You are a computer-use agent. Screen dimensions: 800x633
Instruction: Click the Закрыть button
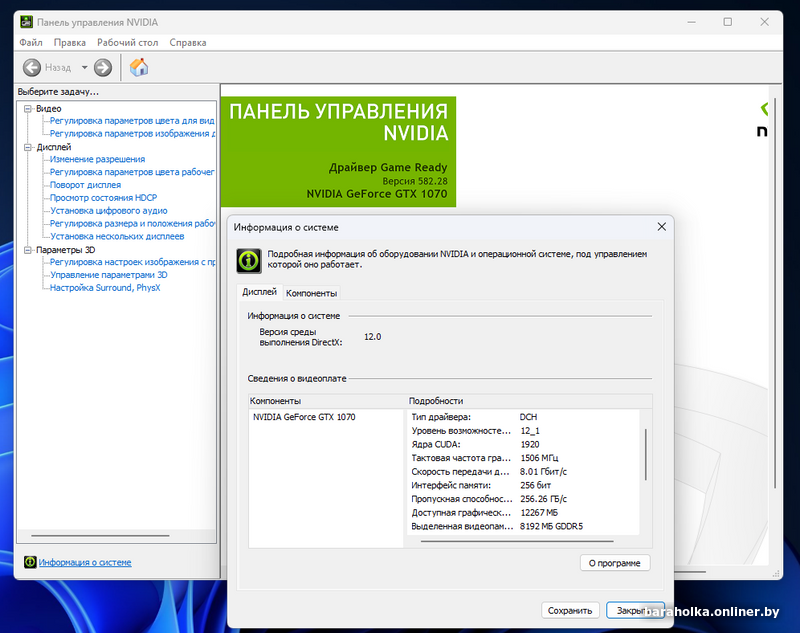(x=635, y=611)
